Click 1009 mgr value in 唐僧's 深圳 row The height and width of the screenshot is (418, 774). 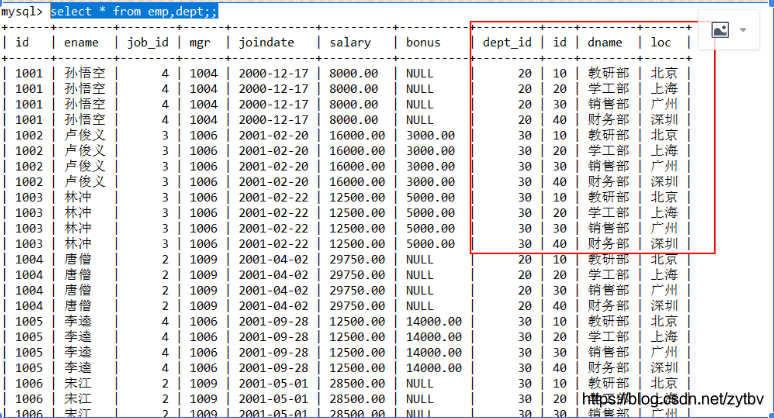pos(203,305)
